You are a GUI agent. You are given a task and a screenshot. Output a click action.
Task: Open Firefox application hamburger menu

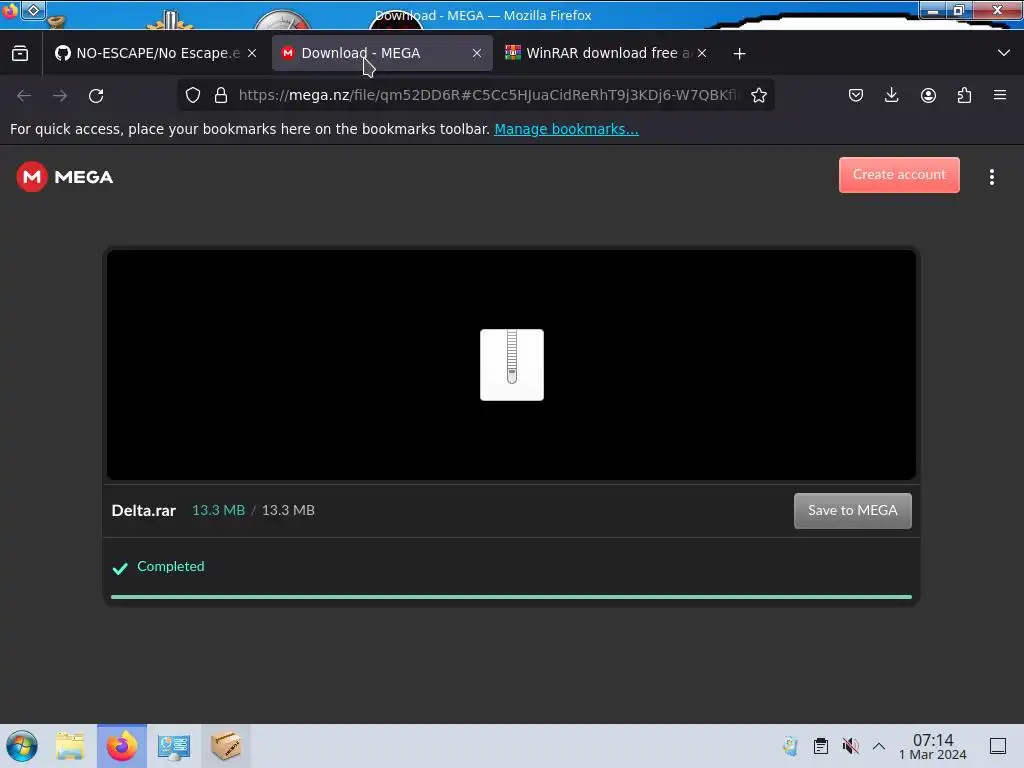1000,95
